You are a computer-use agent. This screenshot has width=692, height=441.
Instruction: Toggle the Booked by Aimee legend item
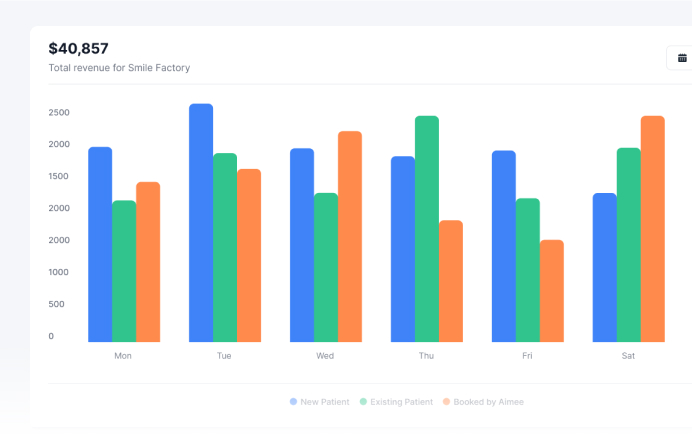(x=483, y=402)
